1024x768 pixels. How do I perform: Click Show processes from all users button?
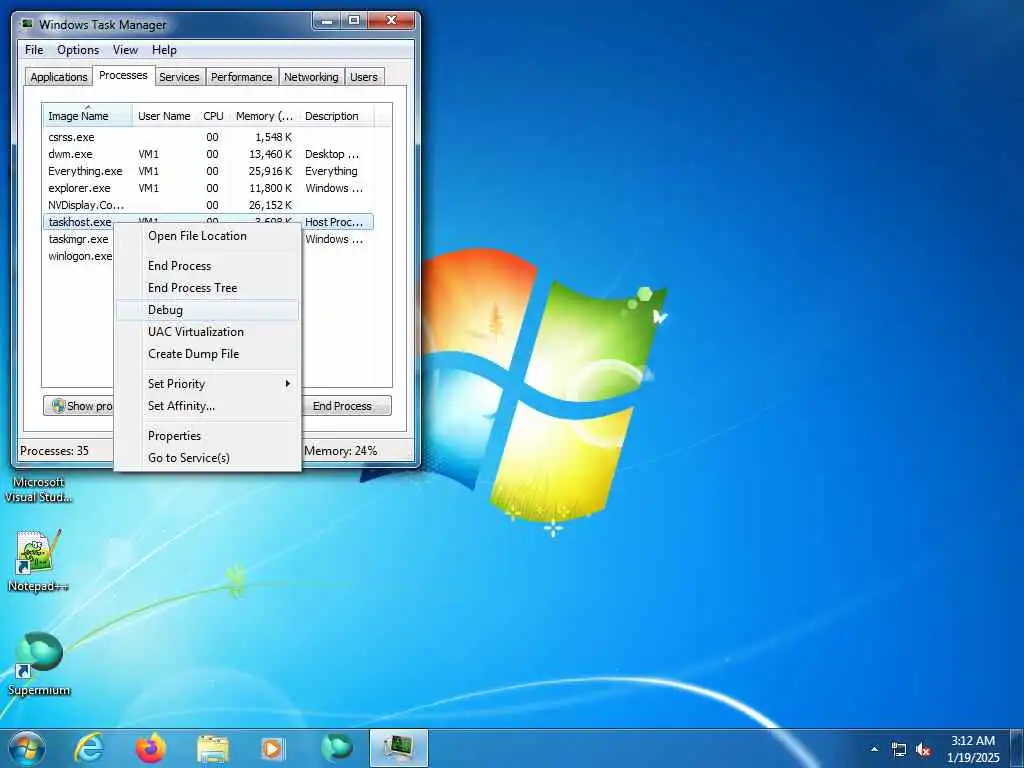click(79, 406)
